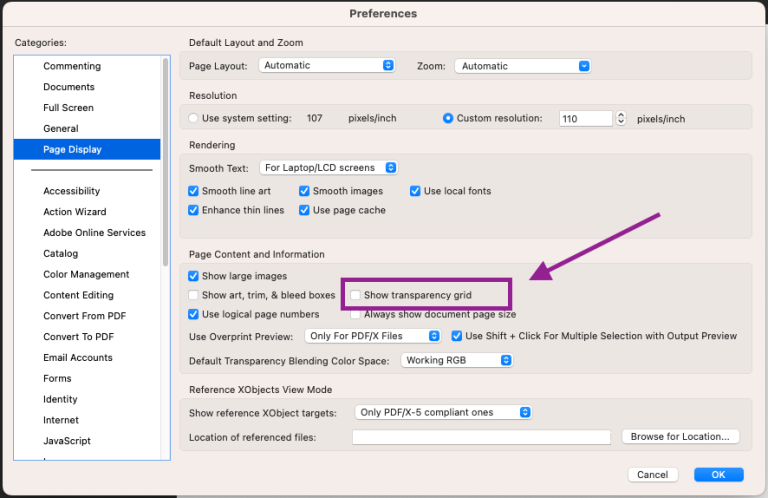
Task: Enable Show transparency grid checkbox
Action: click(356, 295)
